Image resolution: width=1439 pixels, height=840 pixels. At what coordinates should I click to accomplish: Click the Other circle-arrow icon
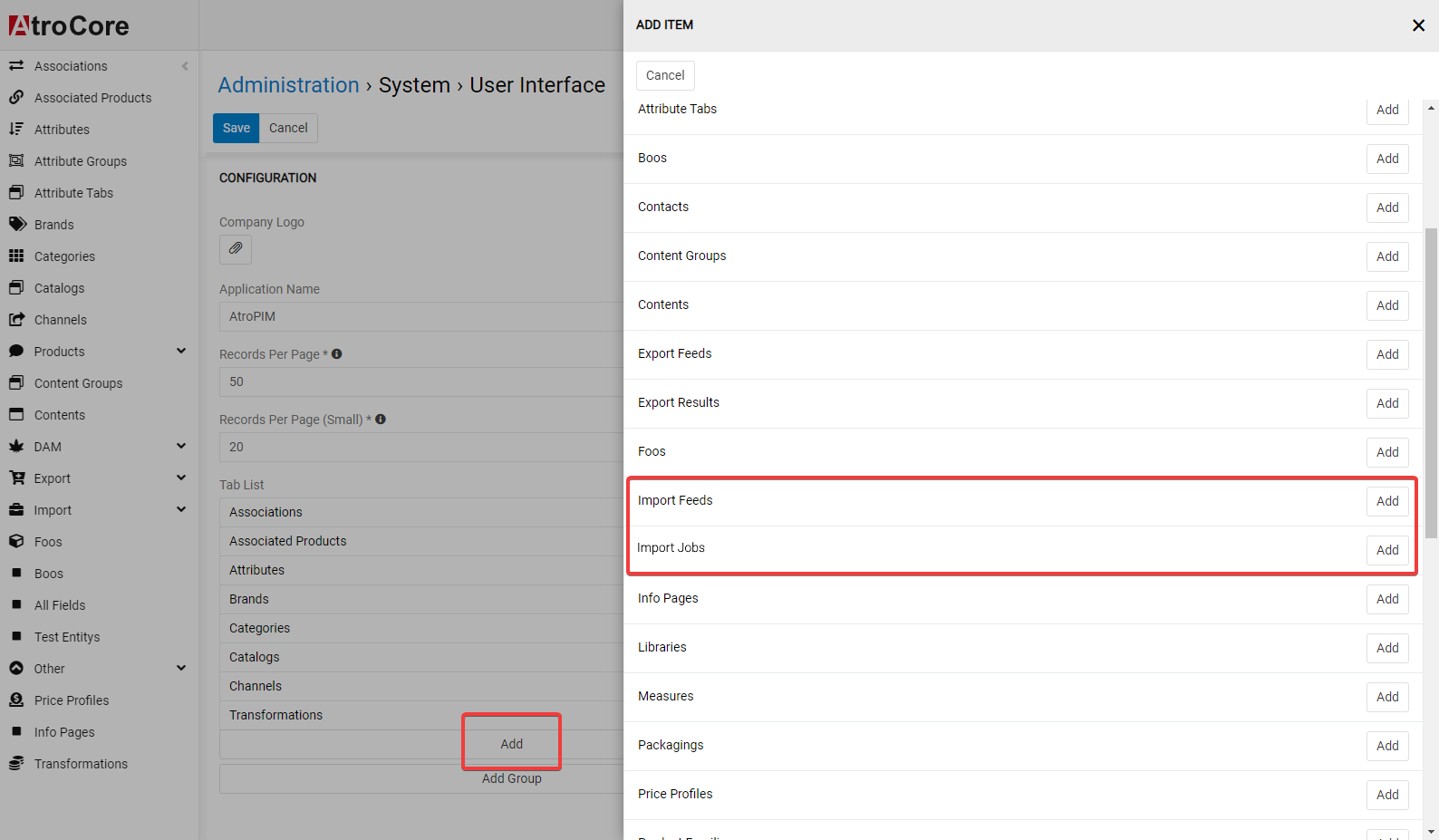(16, 668)
